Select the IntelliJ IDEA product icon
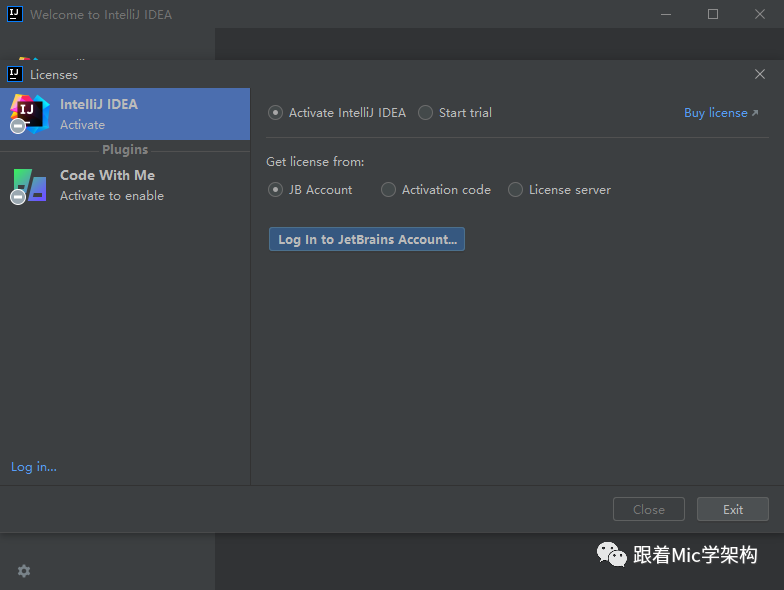784x590 pixels. tap(30, 114)
